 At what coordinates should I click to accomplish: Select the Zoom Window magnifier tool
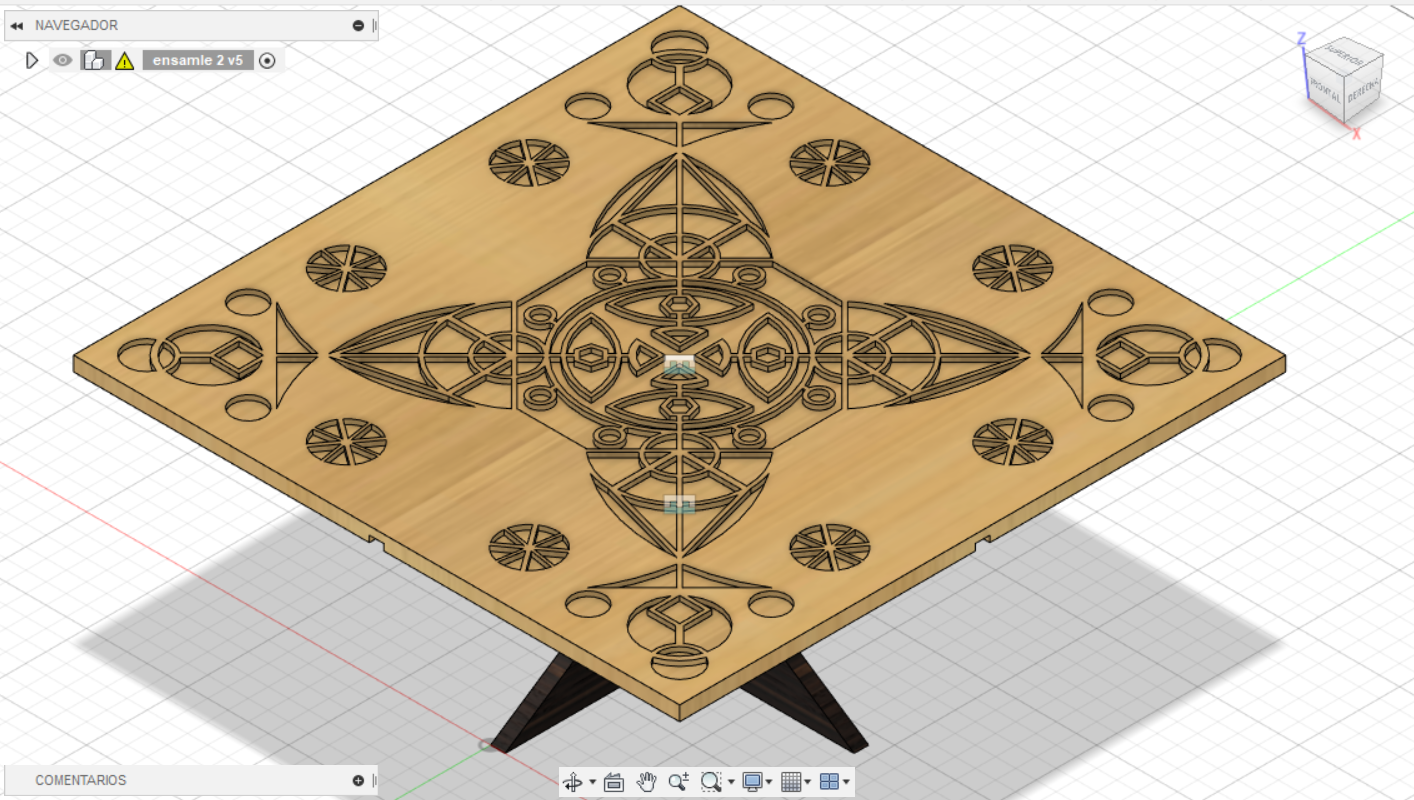pyautogui.click(x=711, y=782)
